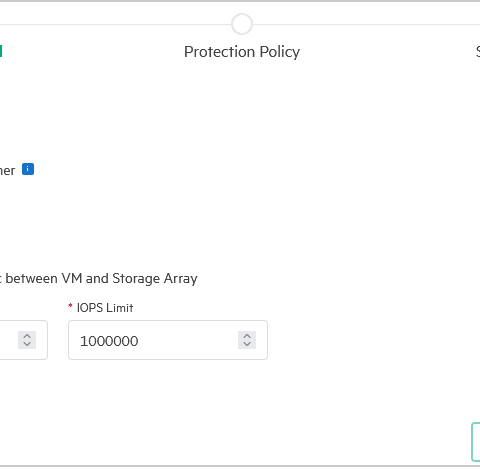Click progress line left of Protection Policy circle
This screenshot has height=469, width=480.
click(x=115, y=24)
